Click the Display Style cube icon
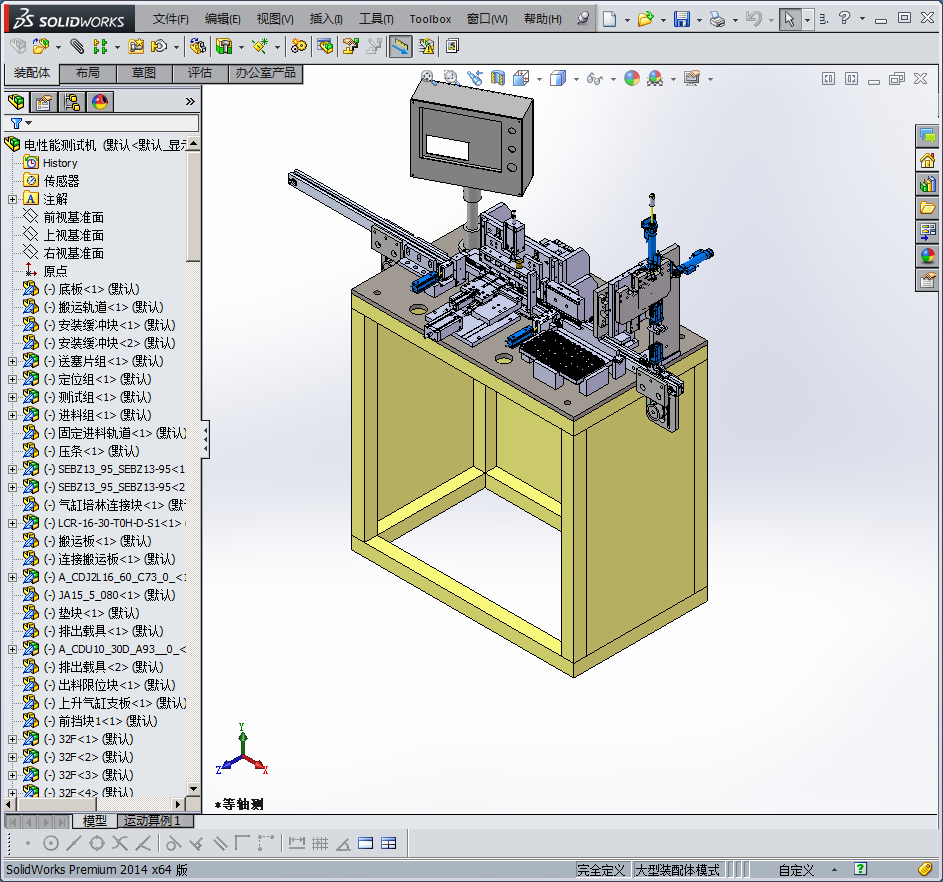 558,78
